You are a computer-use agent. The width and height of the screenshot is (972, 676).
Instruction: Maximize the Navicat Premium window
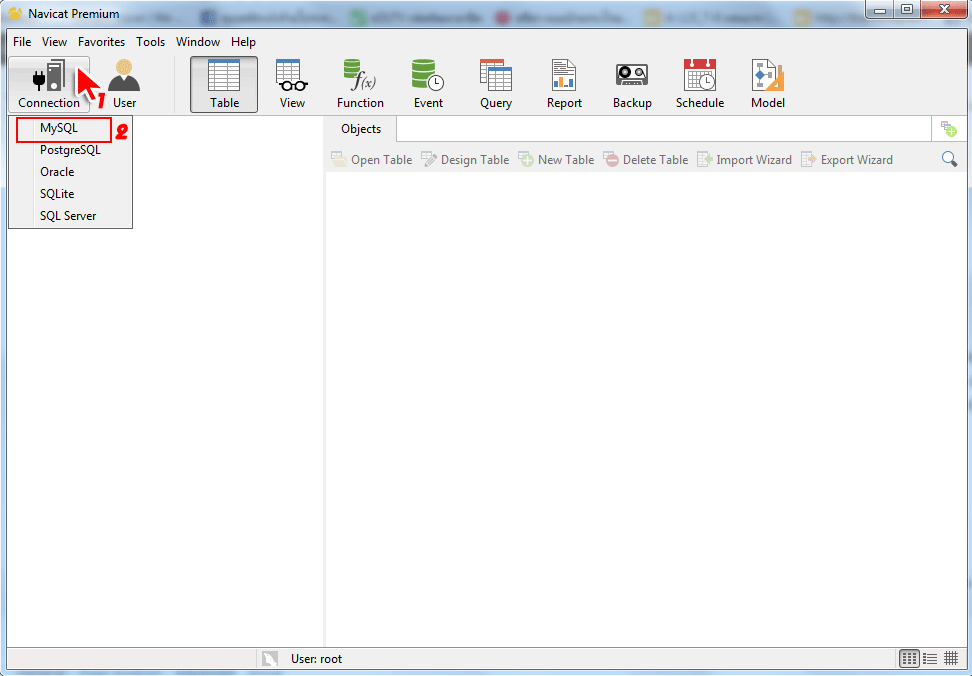click(907, 10)
